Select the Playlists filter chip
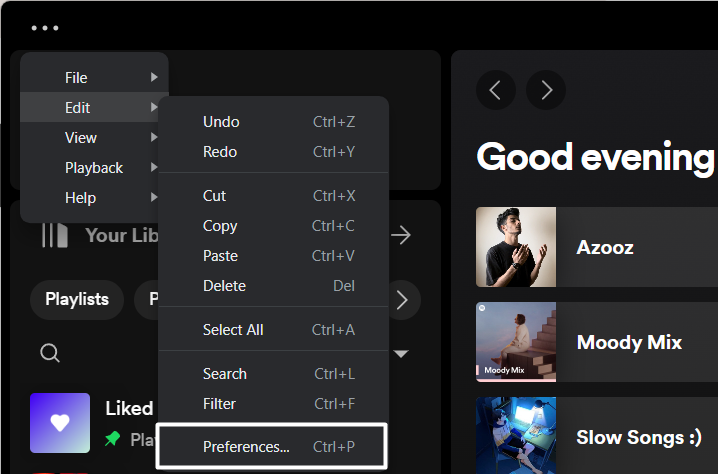The height and width of the screenshot is (474, 718). (77, 299)
